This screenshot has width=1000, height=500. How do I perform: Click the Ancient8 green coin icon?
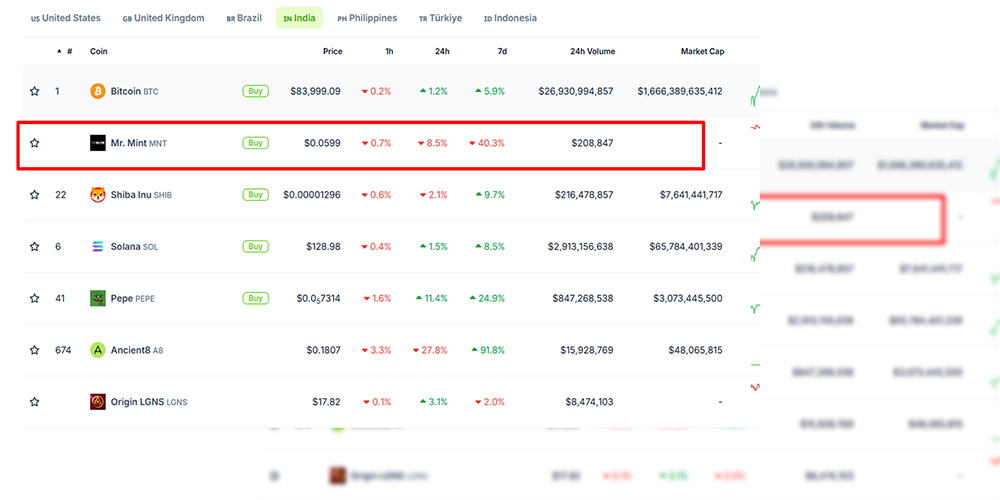[98, 349]
